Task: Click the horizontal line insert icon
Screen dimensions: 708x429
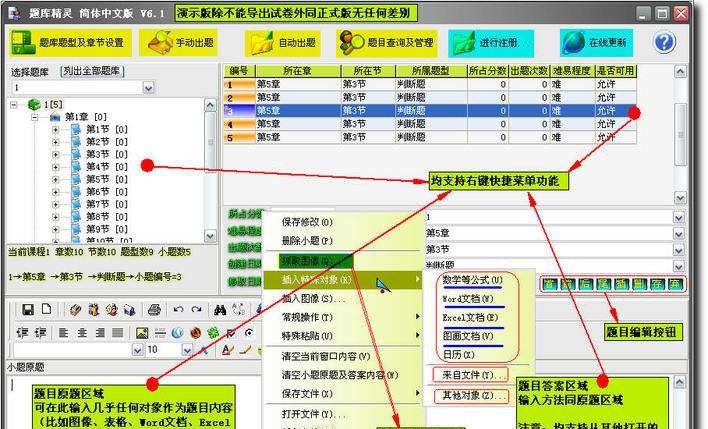Action: (x=160, y=333)
